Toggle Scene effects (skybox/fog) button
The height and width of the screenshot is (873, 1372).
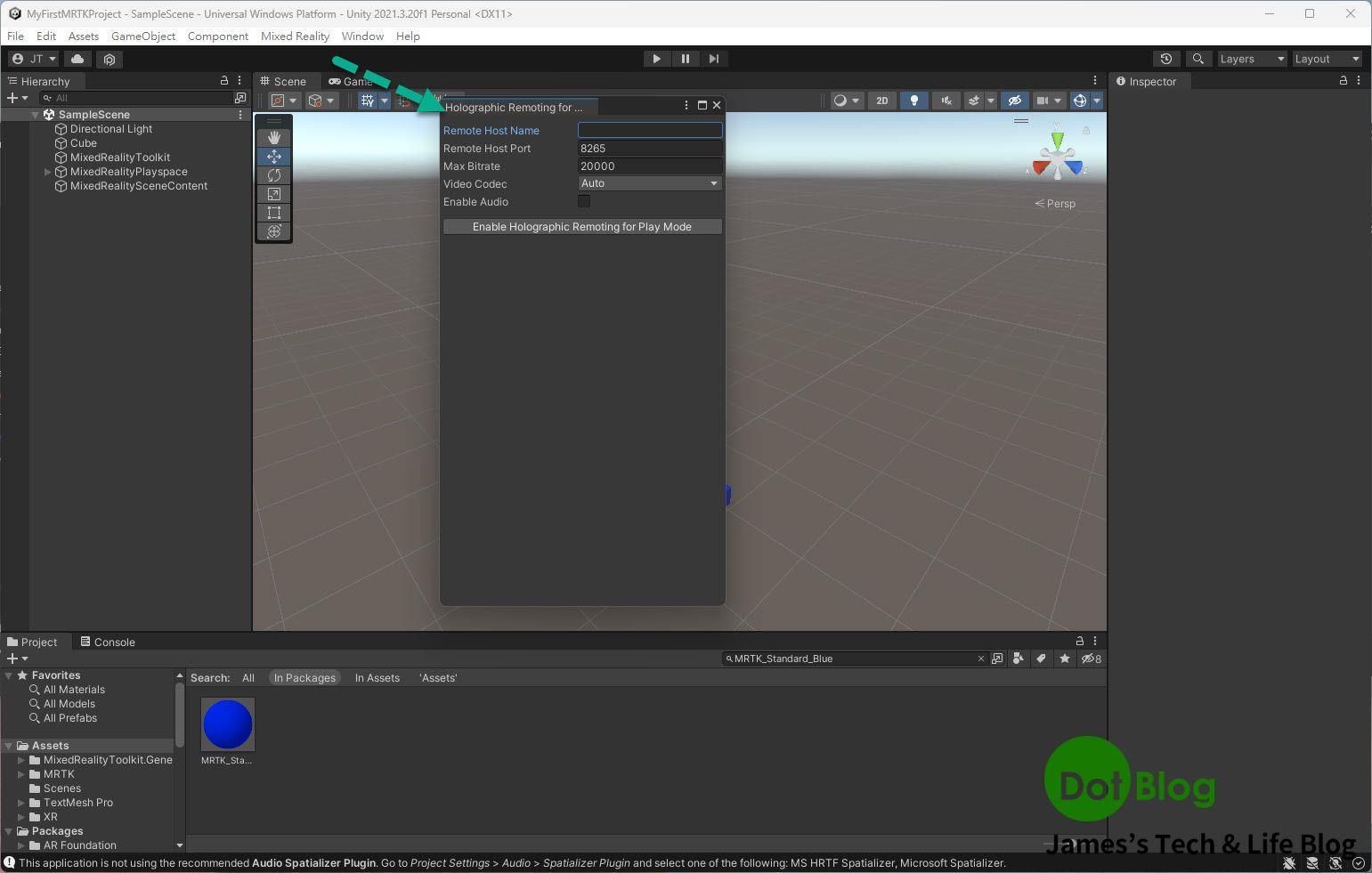[974, 101]
